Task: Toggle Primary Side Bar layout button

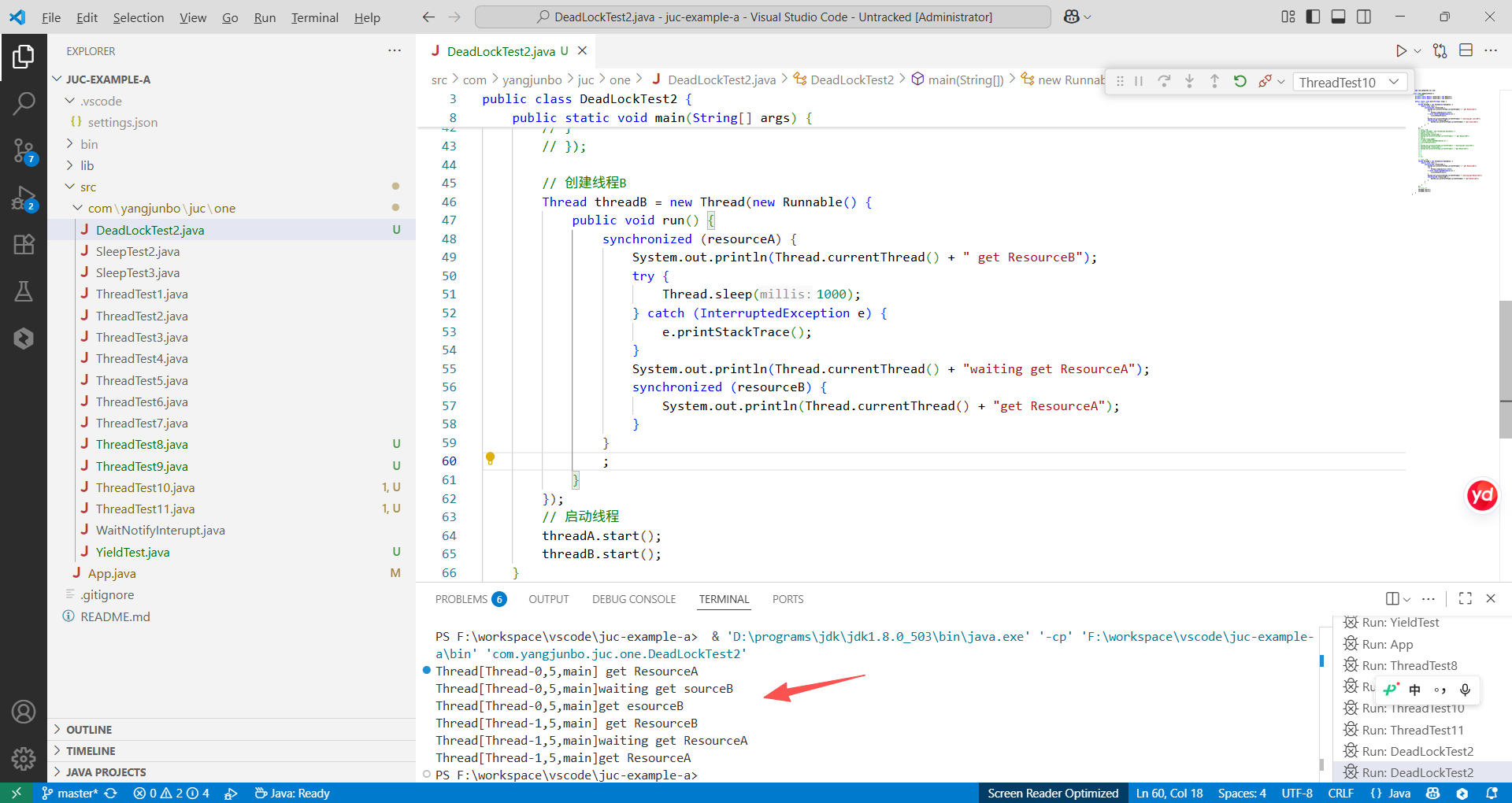Action: pyautogui.click(x=1313, y=17)
